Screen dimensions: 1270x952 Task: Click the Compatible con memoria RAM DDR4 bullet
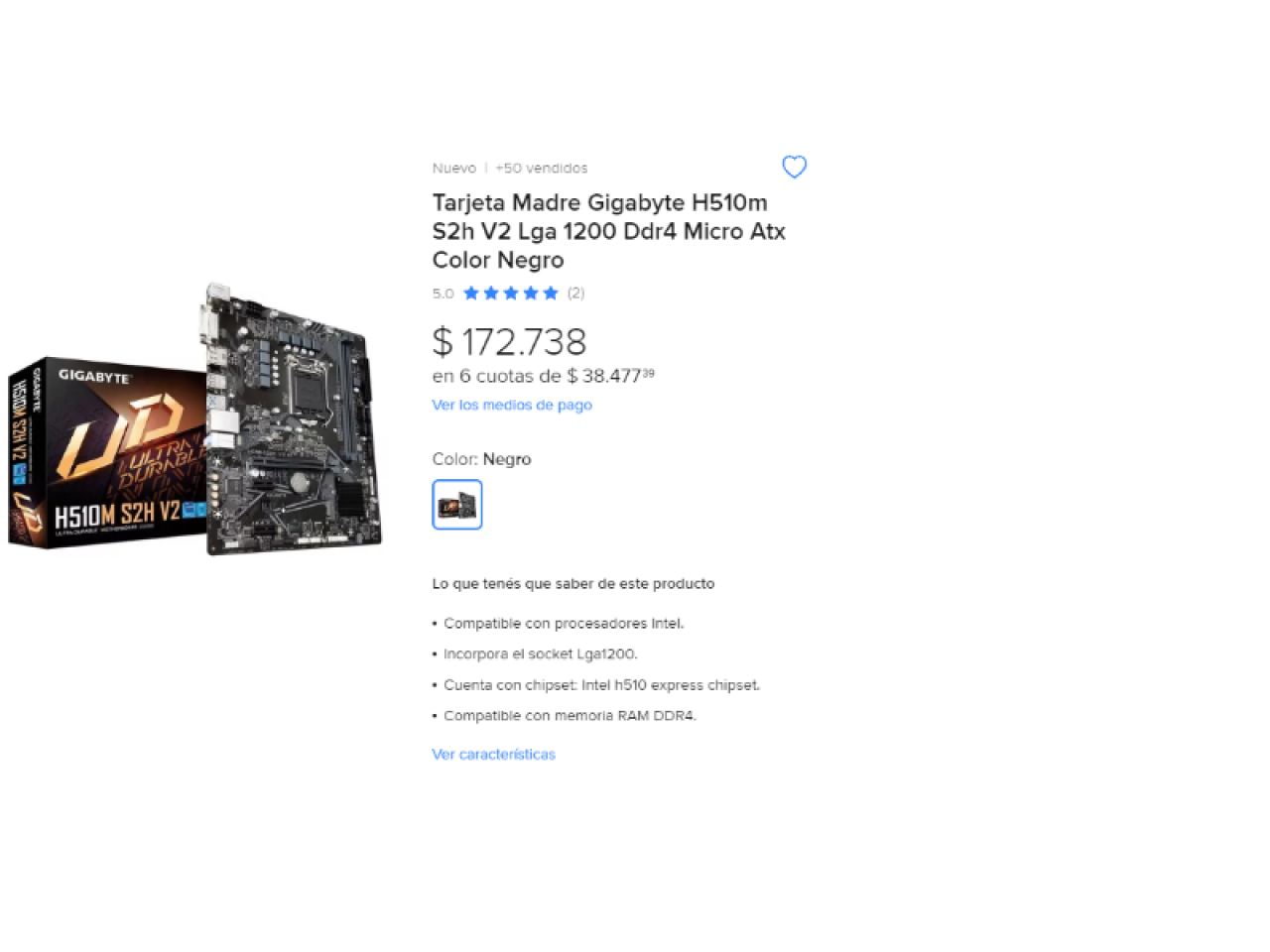tap(570, 715)
